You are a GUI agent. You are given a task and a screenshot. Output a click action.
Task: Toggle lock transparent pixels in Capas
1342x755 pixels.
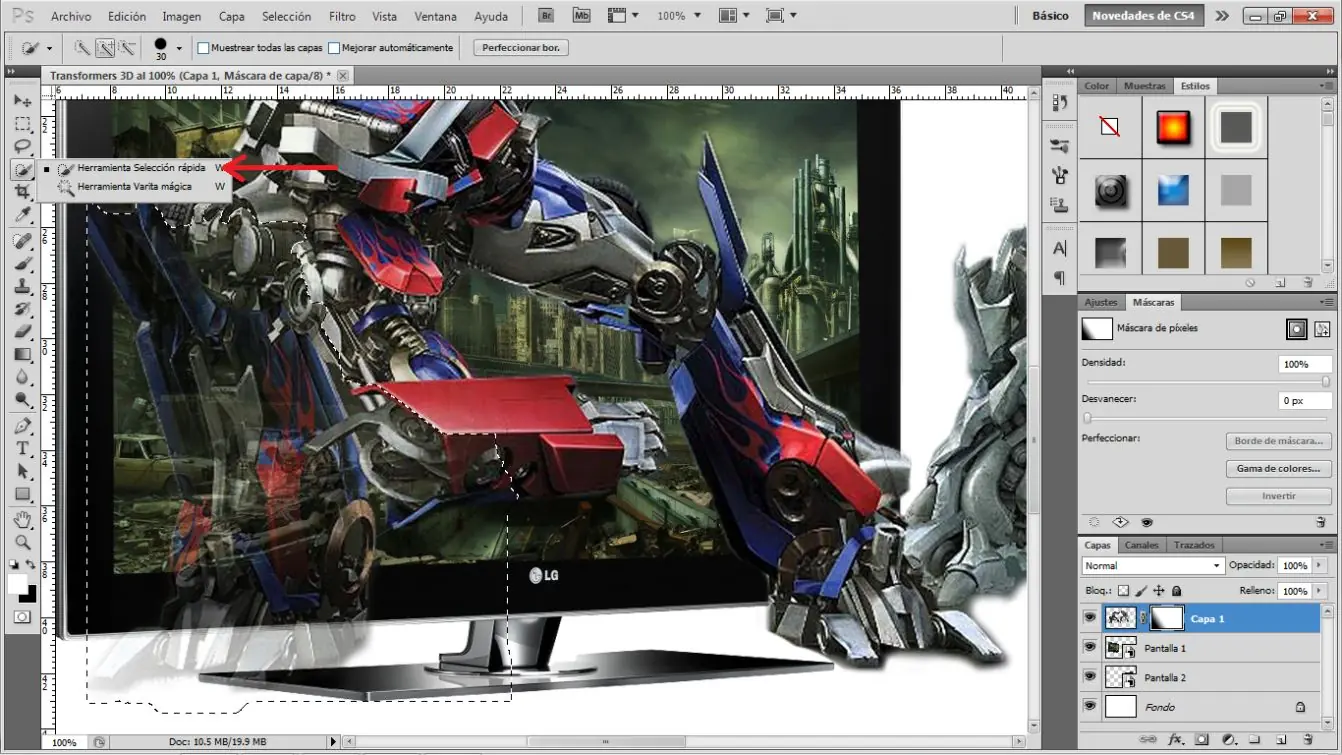[1123, 591]
